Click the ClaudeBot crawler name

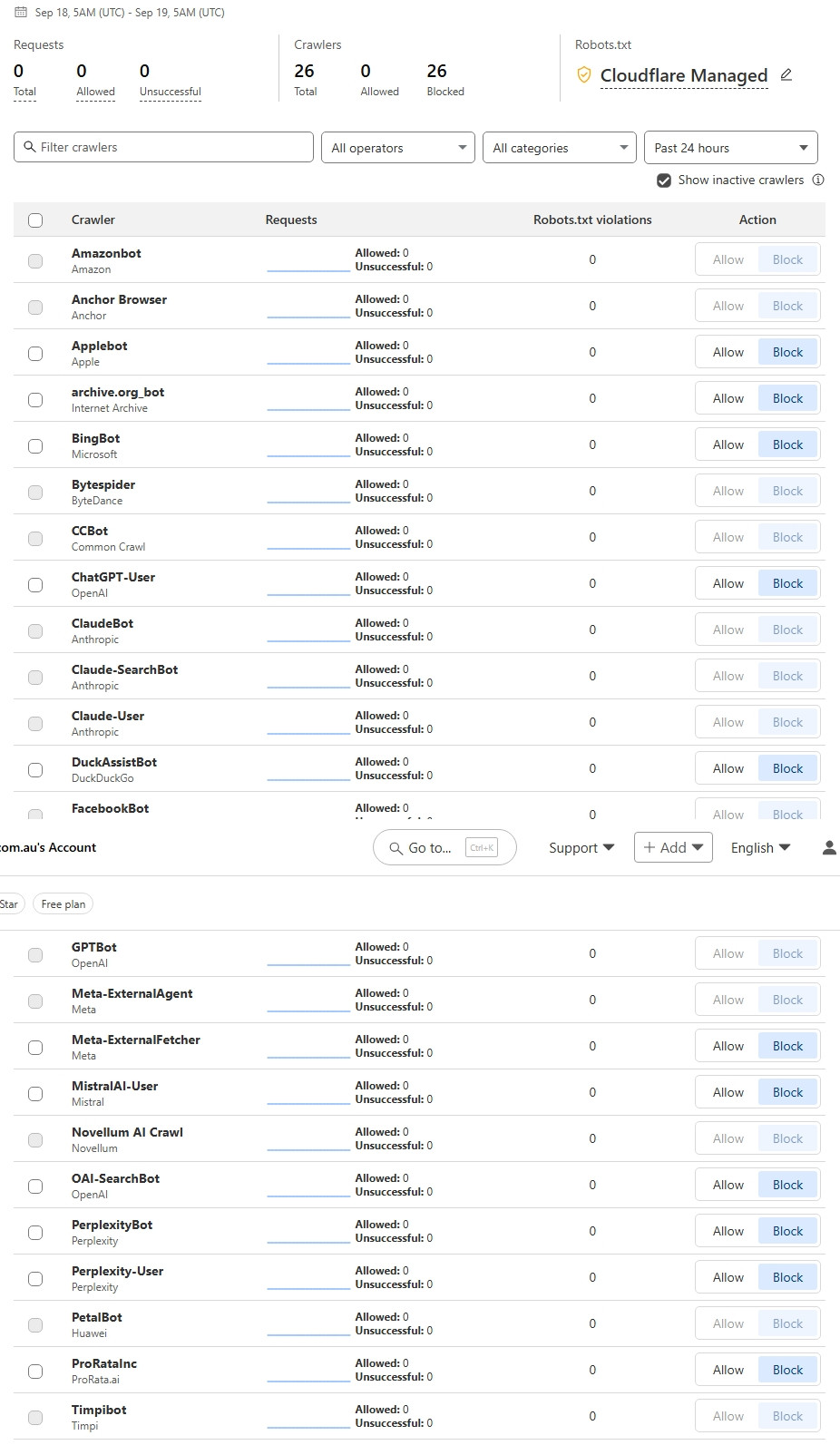103,623
